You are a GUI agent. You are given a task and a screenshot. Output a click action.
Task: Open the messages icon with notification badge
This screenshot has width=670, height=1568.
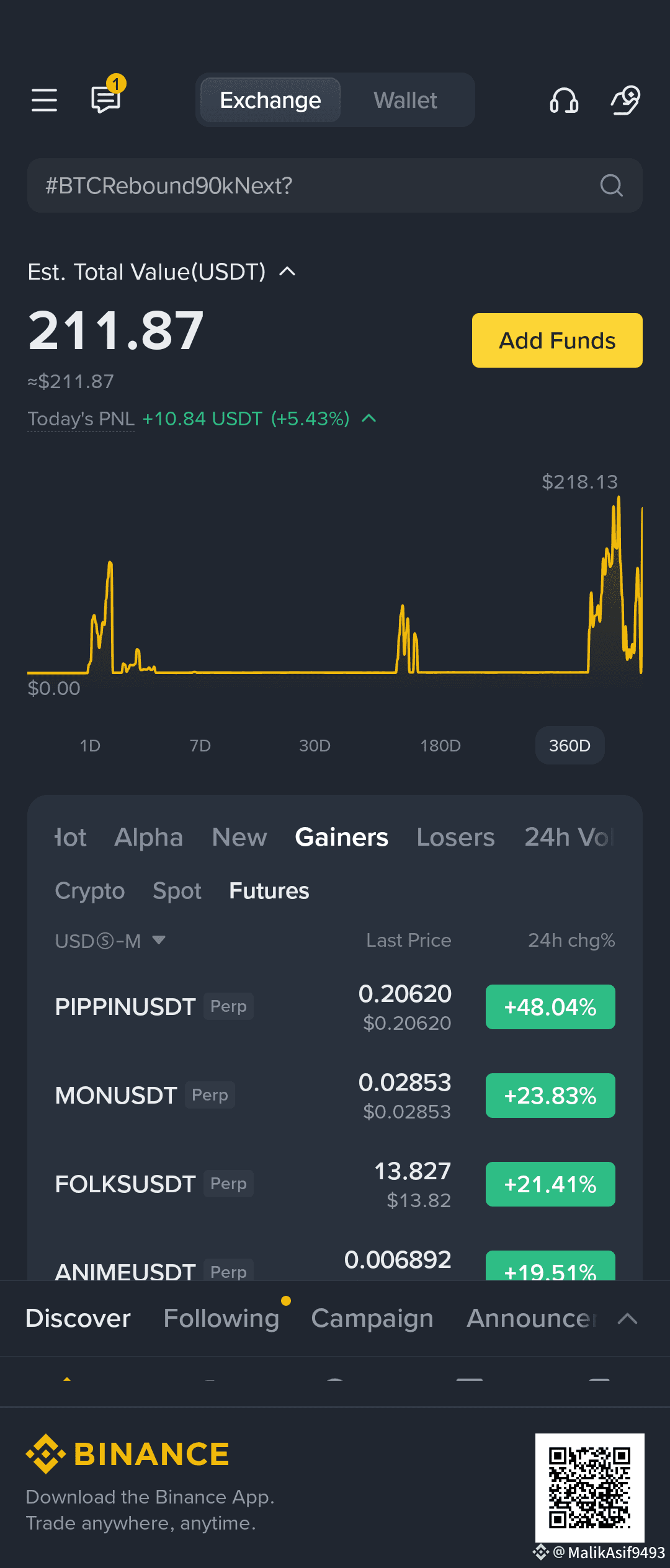[107, 97]
